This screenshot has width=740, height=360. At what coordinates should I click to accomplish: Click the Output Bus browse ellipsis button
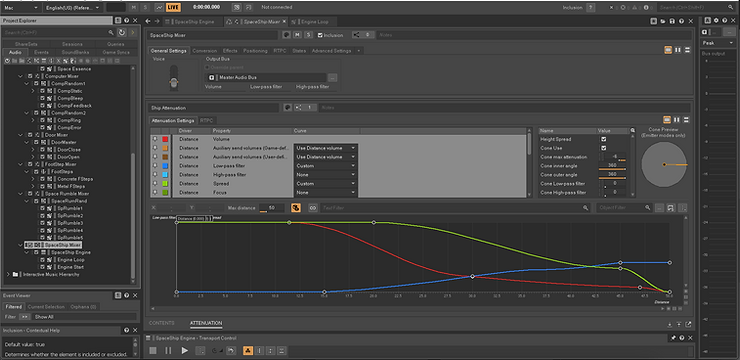tap(332, 77)
